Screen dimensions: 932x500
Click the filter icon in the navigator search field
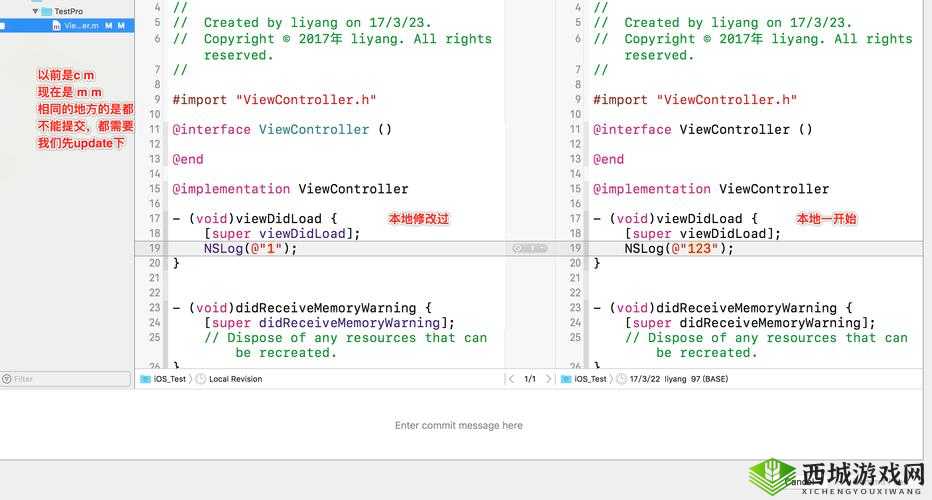[7, 379]
